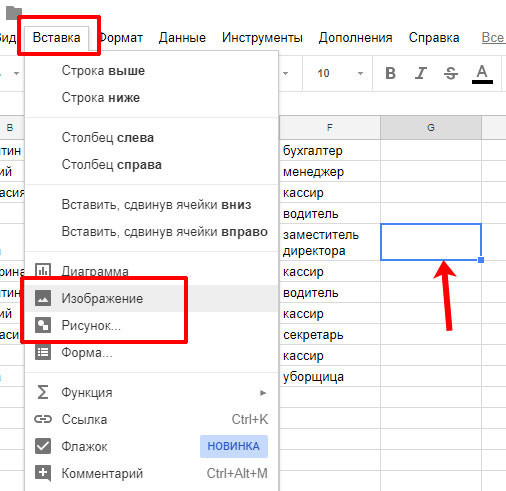Click the comment icon beside Комментарий

coord(43,473)
